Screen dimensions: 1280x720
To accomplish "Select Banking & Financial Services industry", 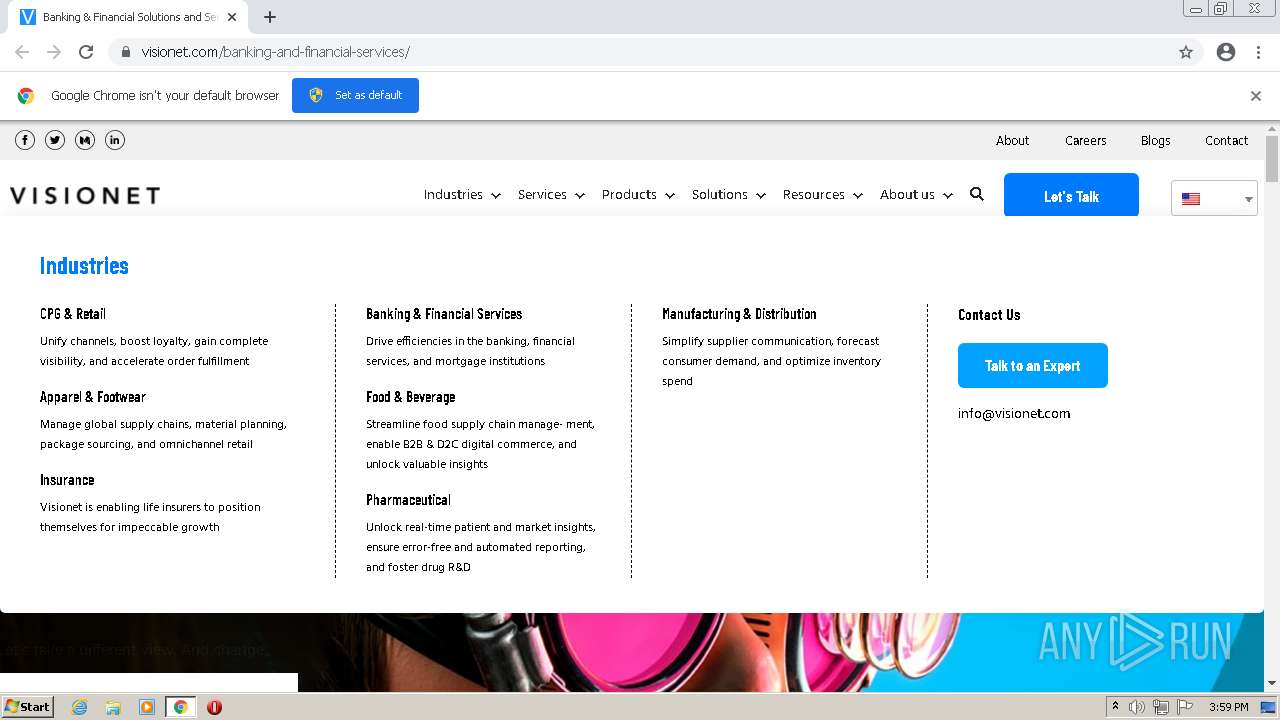I will pyautogui.click(x=444, y=314).
